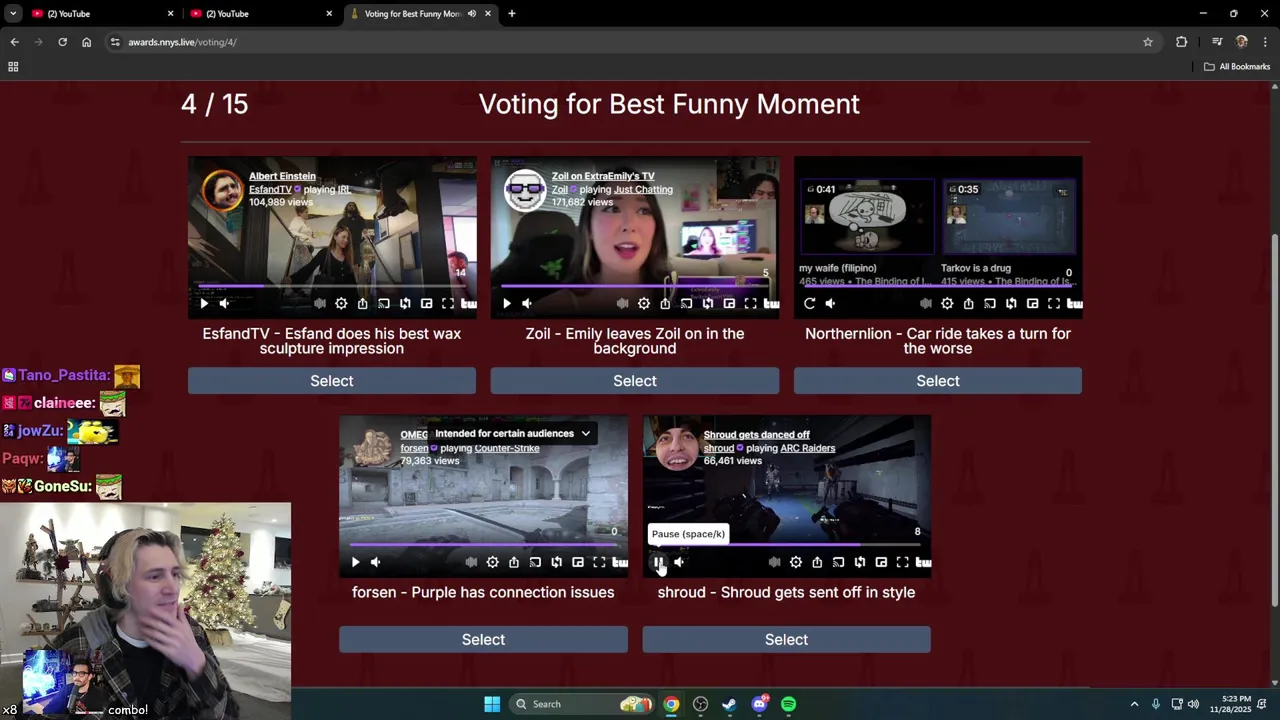1280x720 pixels.
Task: Open the 'ARC Raiders' game link
Action: [x=807, y=448]
